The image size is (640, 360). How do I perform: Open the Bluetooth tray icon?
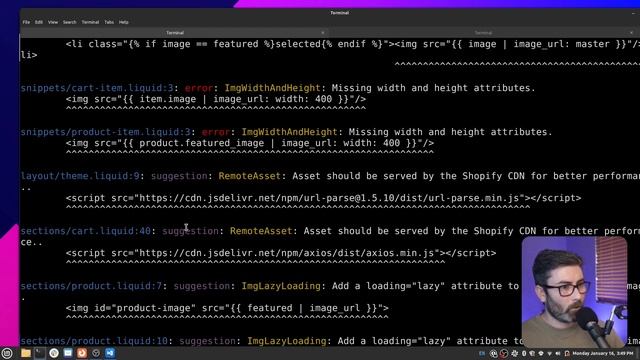point(524,353)
